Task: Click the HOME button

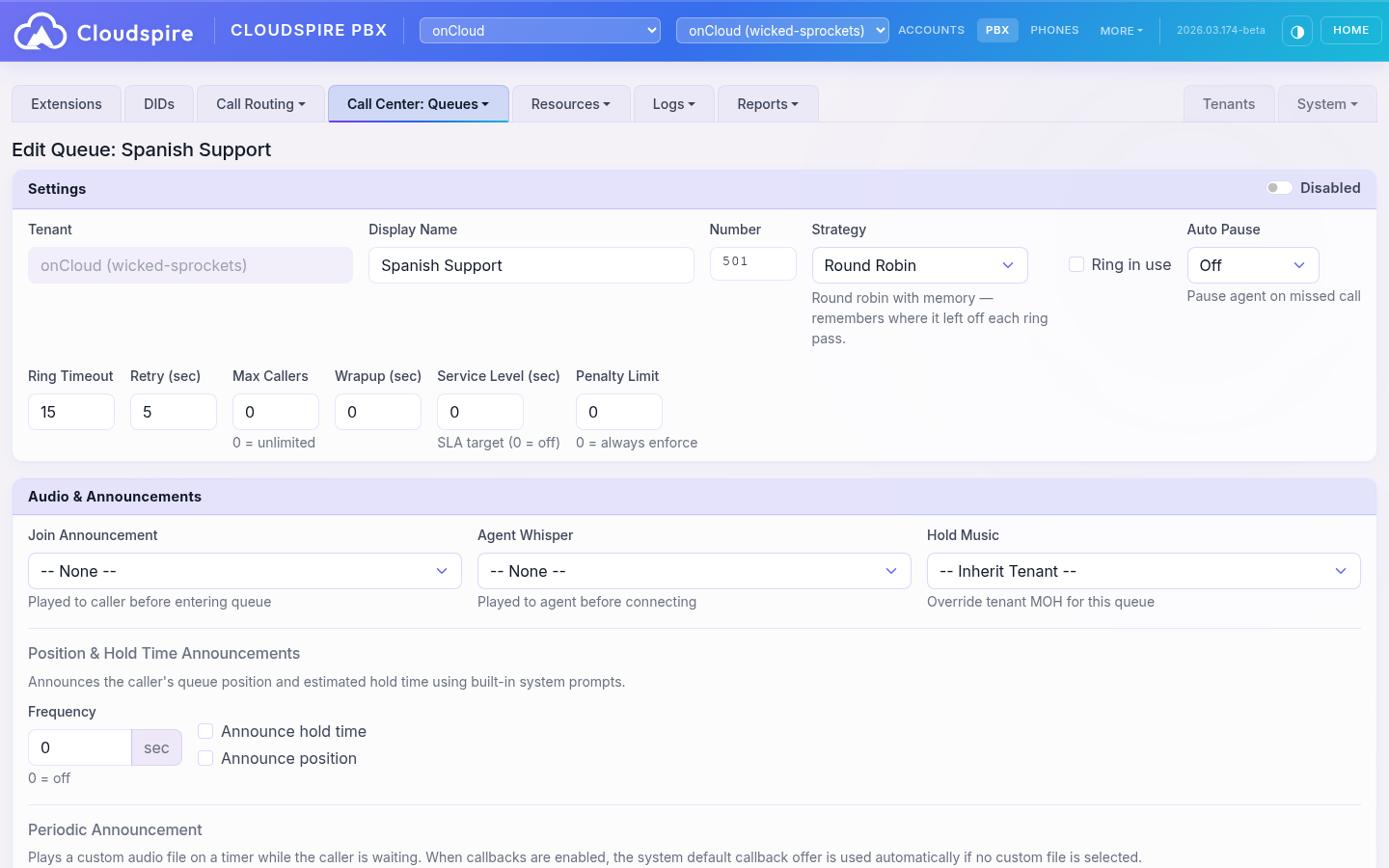Action: click(1350, 30)
